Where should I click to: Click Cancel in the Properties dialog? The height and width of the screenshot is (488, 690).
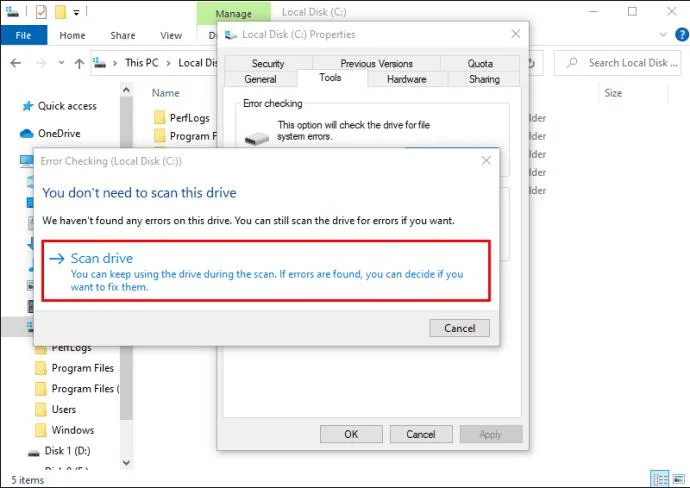421,434
